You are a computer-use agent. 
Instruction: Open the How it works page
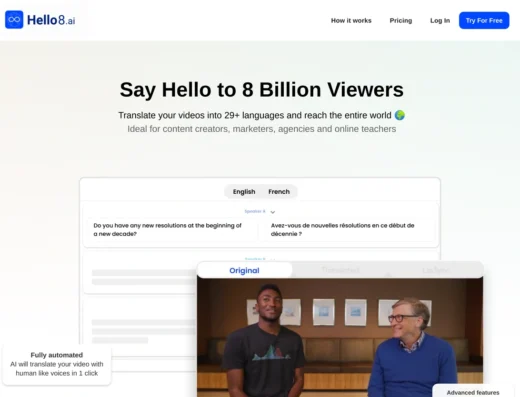[x=351, y=20]
